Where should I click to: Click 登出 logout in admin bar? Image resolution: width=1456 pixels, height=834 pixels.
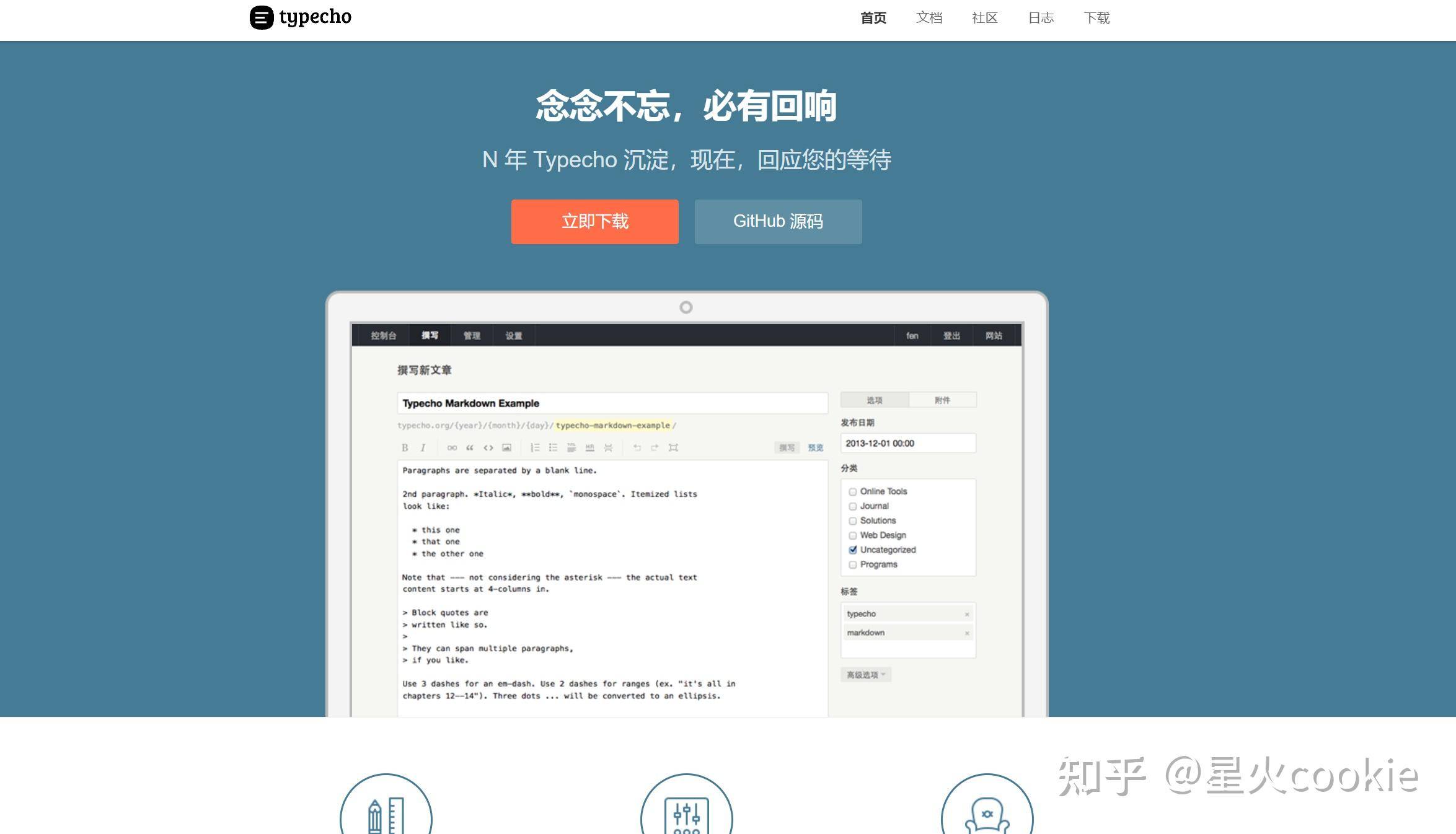[951, 335]
